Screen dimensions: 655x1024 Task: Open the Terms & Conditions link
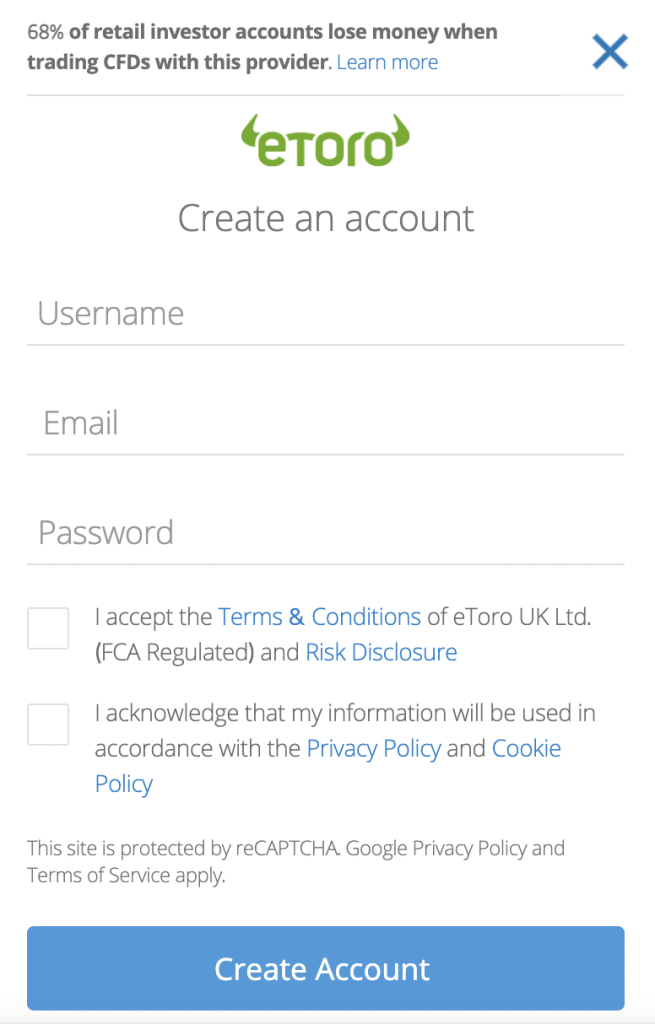point(319,616)
